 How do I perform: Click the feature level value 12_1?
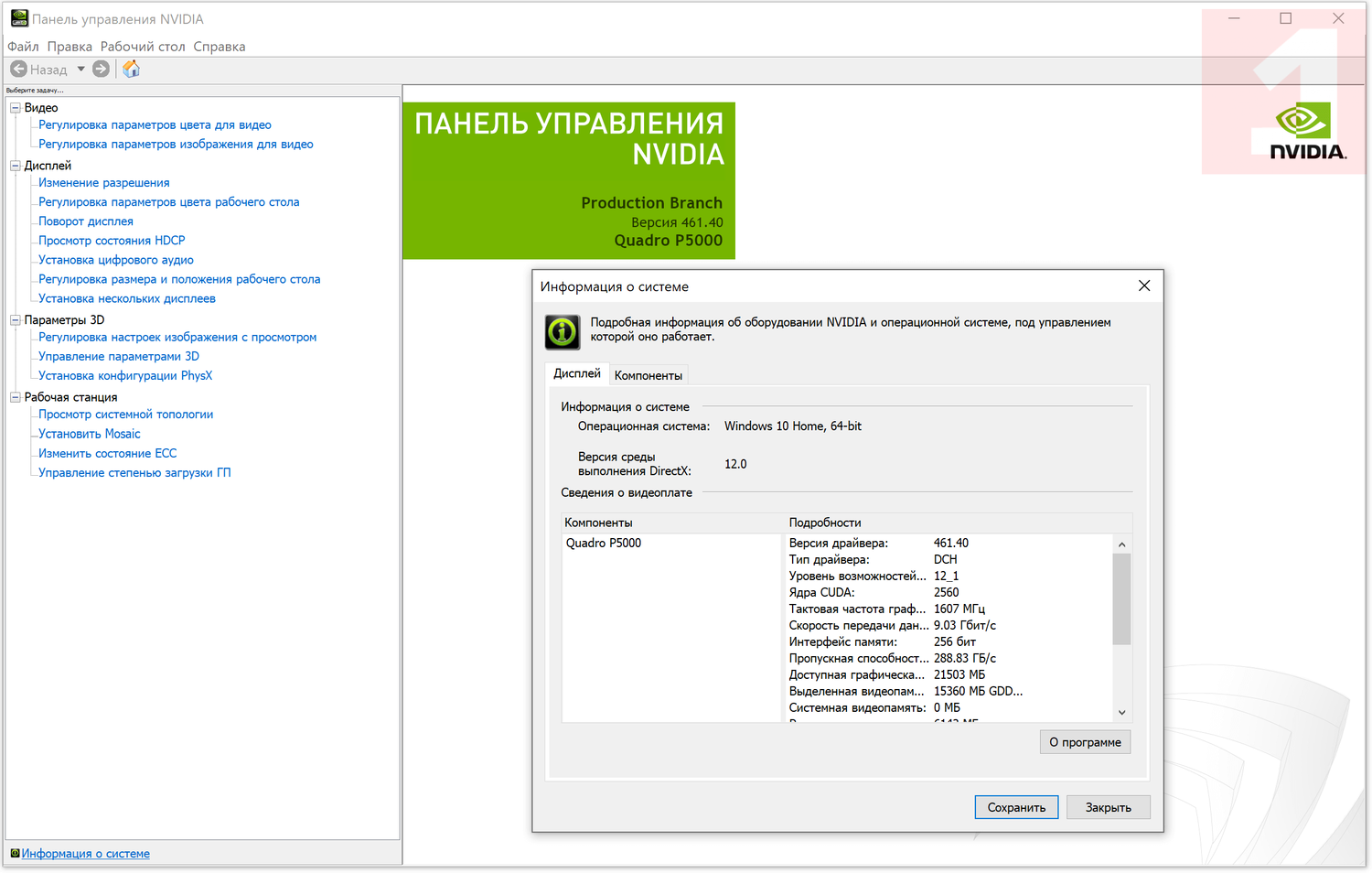[x=947, y=577]
